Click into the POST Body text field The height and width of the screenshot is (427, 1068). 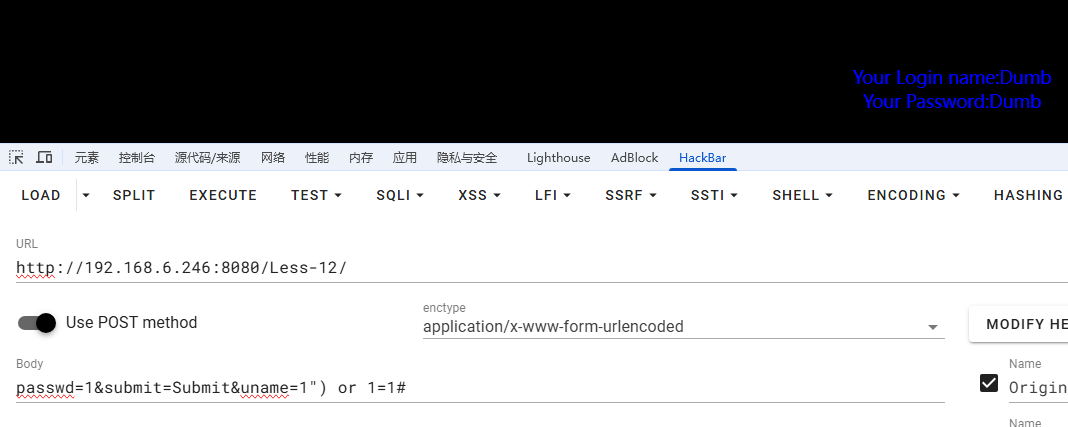(480, 388)
